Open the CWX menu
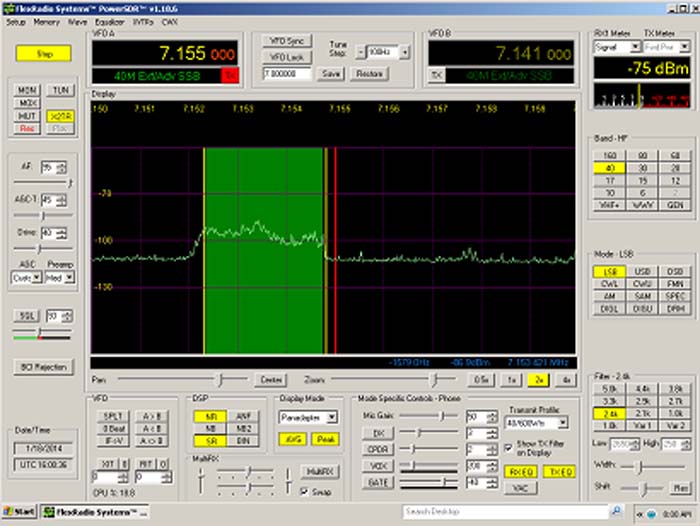700x526 pixels. (x=170, y=22)
